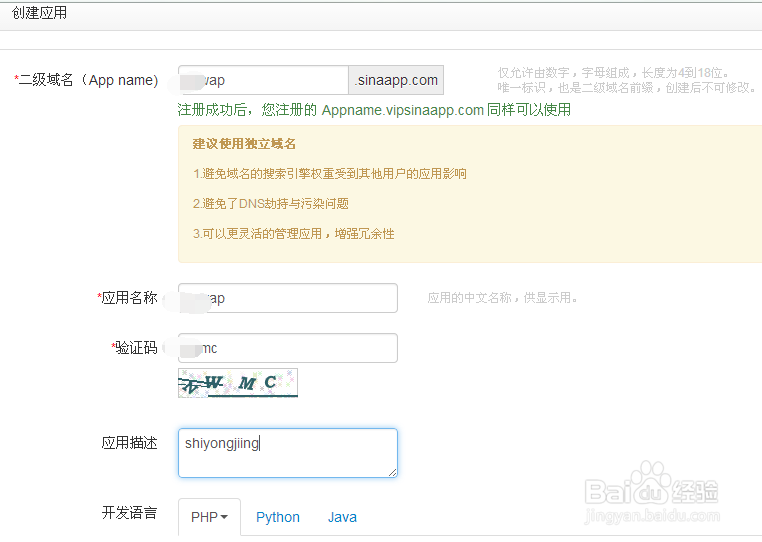Click the .sinaapp.com domain suffix box
This screenshot has width=762, height=542.
coord(396,80)
